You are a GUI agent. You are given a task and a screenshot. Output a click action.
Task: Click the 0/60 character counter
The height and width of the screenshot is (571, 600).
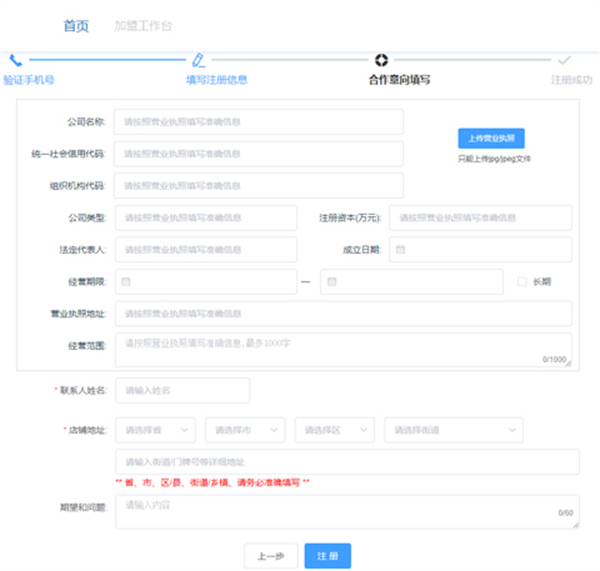tap(566, 513)
